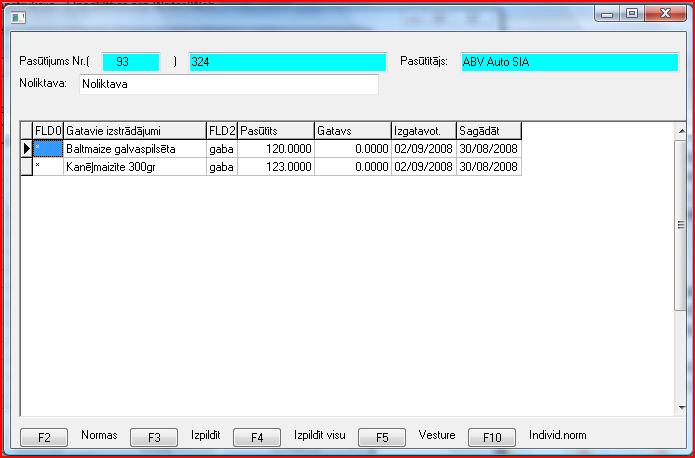This screenshot has height=458, width=695.
Task: Click the F3 button for Izpildīt
Action: click(153, 437)
